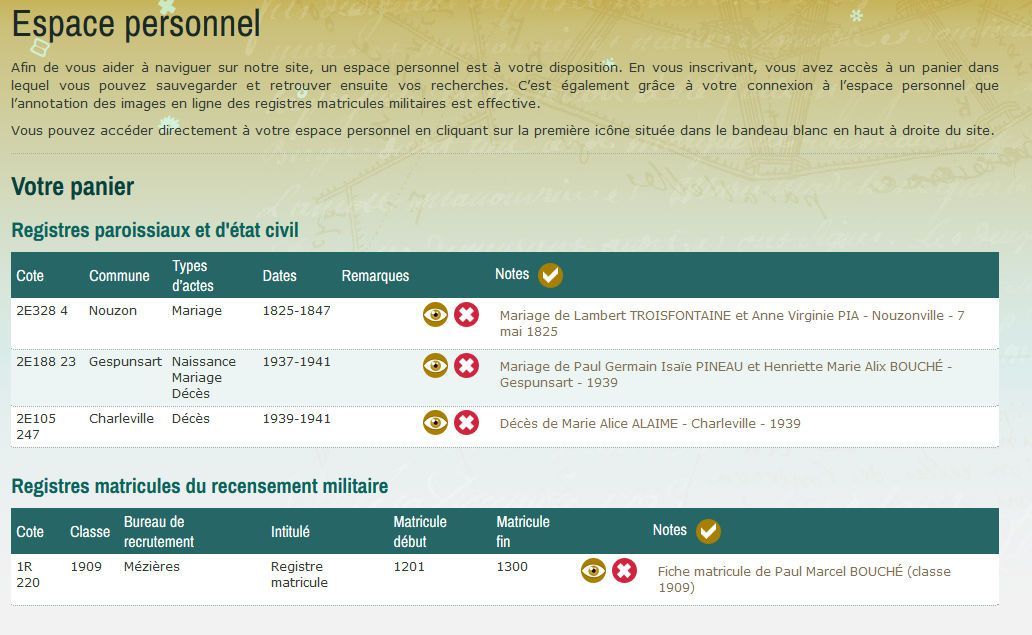Delete the Mézières 1909 matricule entry
This screenshot has height=635, width=1032.
624,571
